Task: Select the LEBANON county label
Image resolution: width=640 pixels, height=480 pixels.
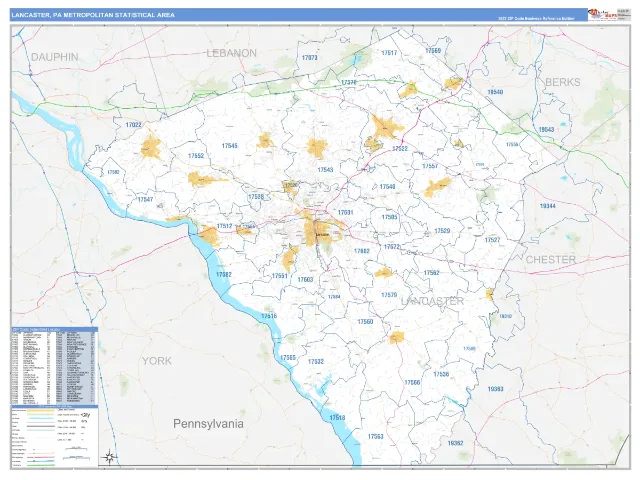Action: pos(231,53)
